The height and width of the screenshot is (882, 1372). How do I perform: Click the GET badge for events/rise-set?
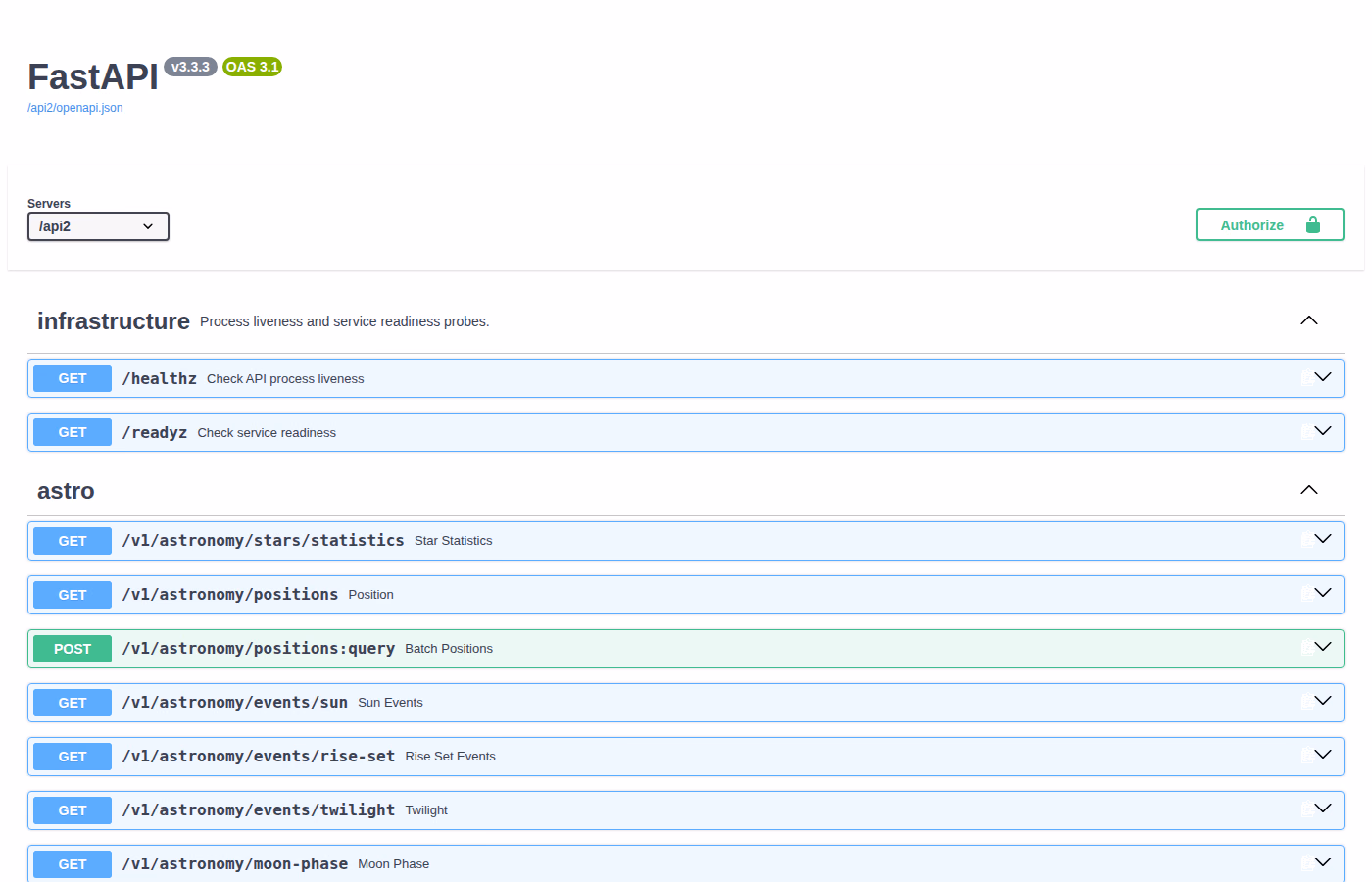pyautogui.click(x=73, y=757)
